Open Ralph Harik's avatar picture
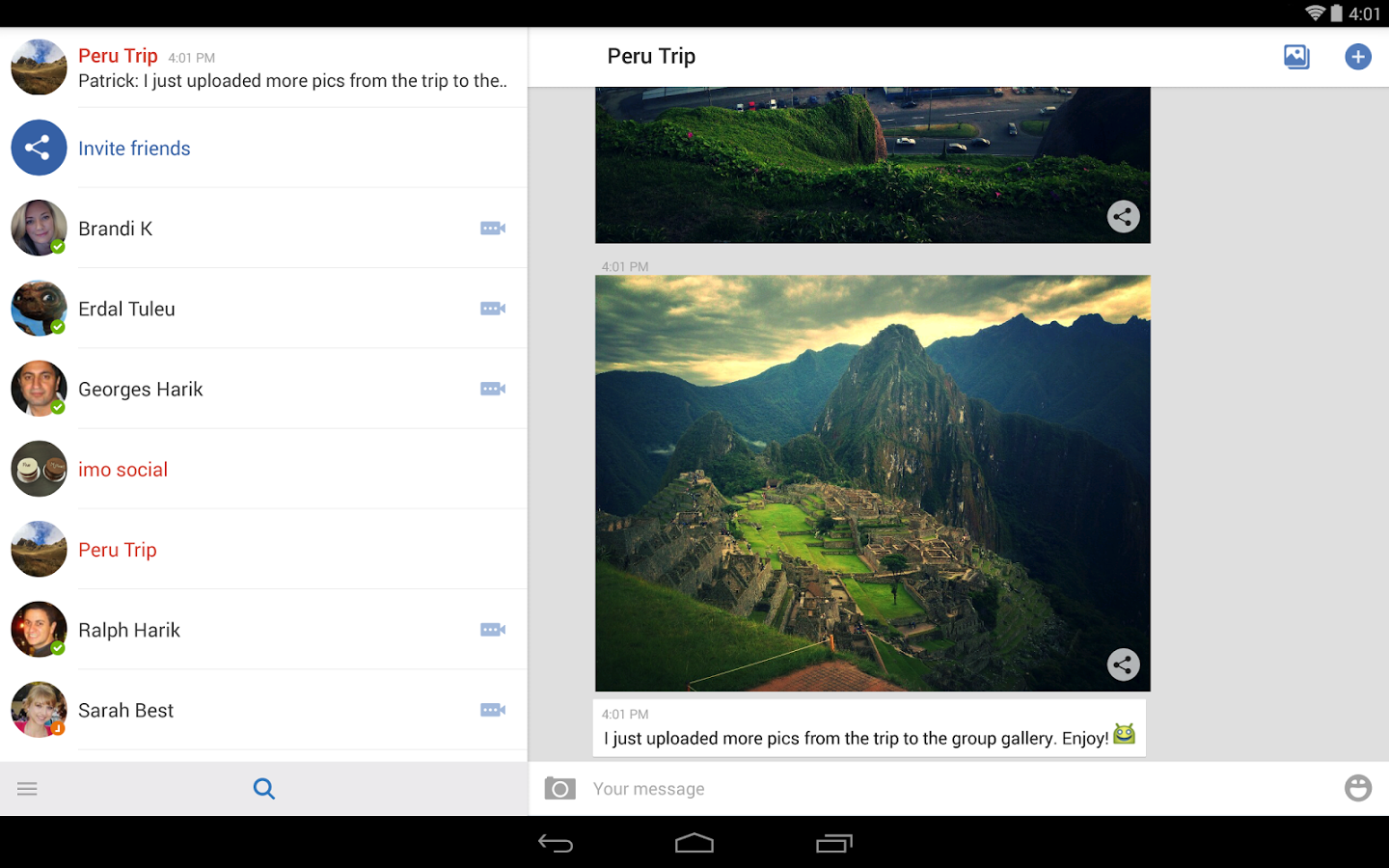Image resolution: width=1389 pixels, height=868 pixels. tap(39, 630)
